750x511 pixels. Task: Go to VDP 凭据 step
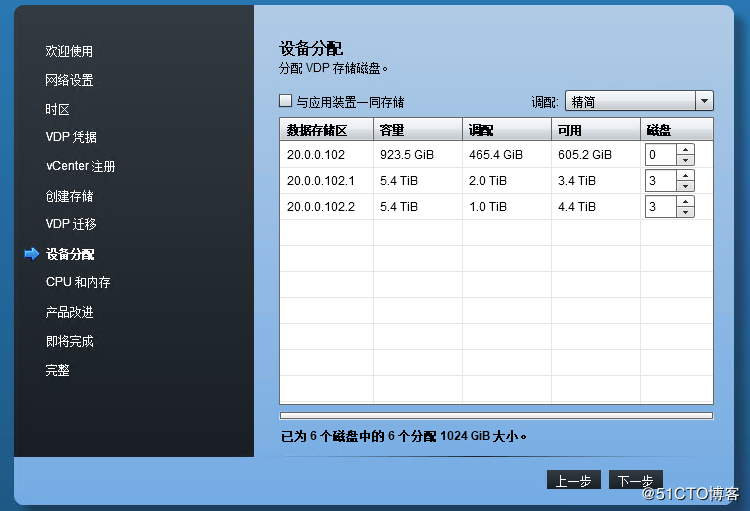[x=71, y=137]
